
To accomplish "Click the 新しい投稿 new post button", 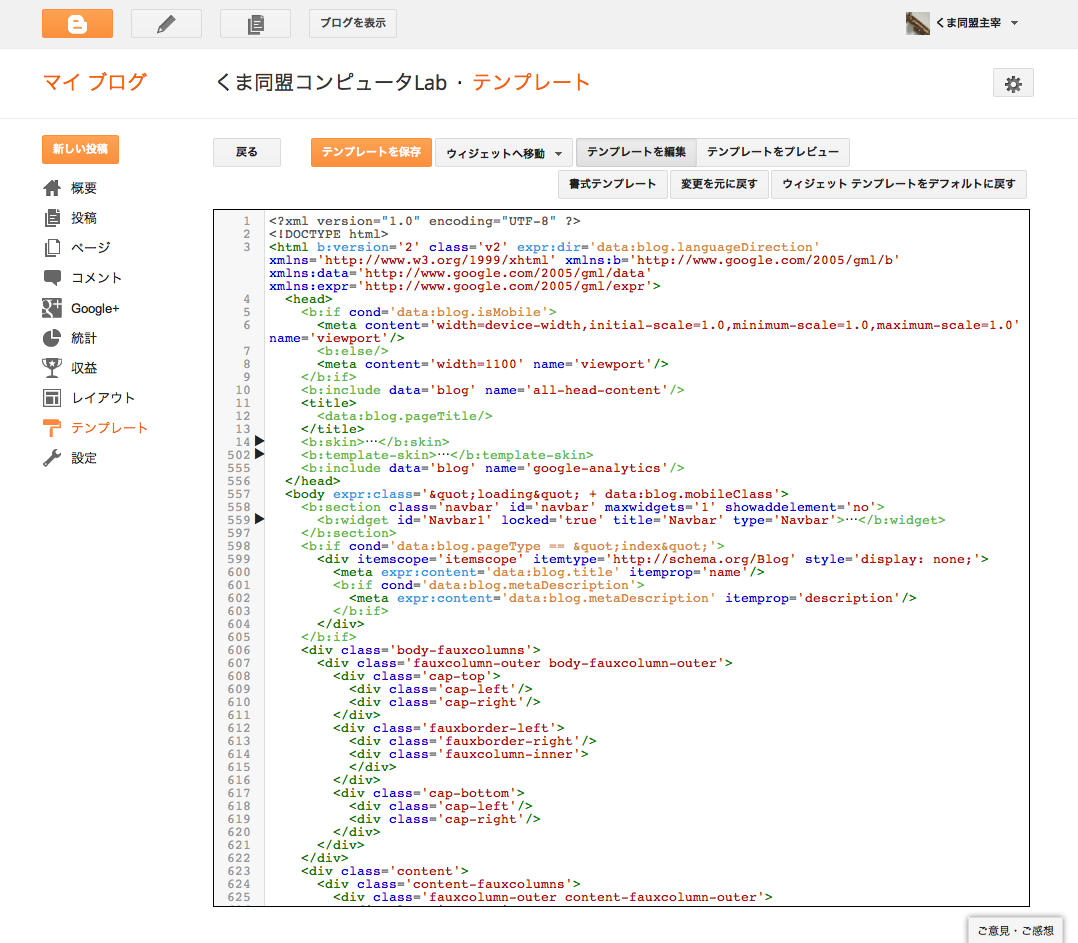I will pyautogui.click(x=80, y=149).
